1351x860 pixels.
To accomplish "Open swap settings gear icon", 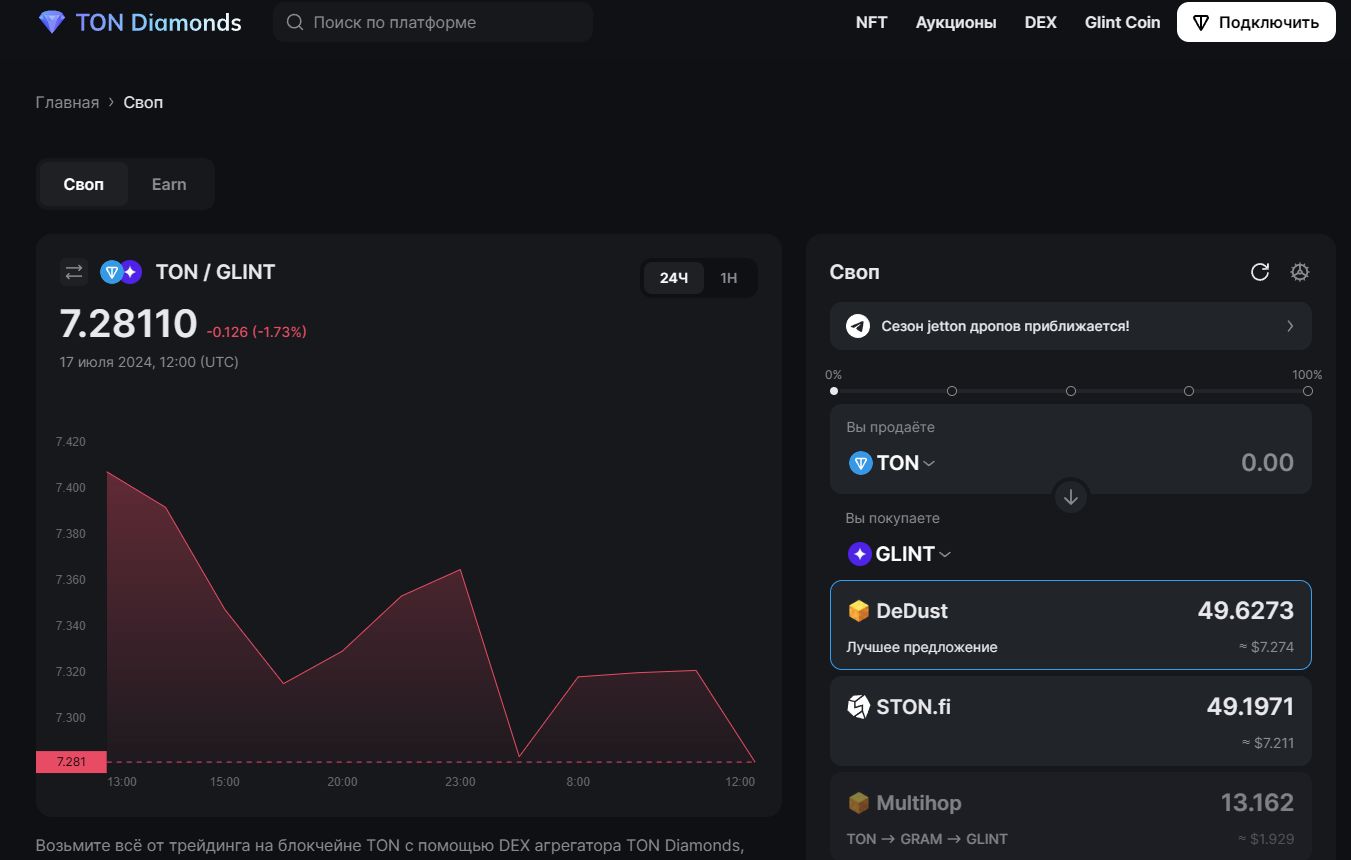I will point(1300,272).
